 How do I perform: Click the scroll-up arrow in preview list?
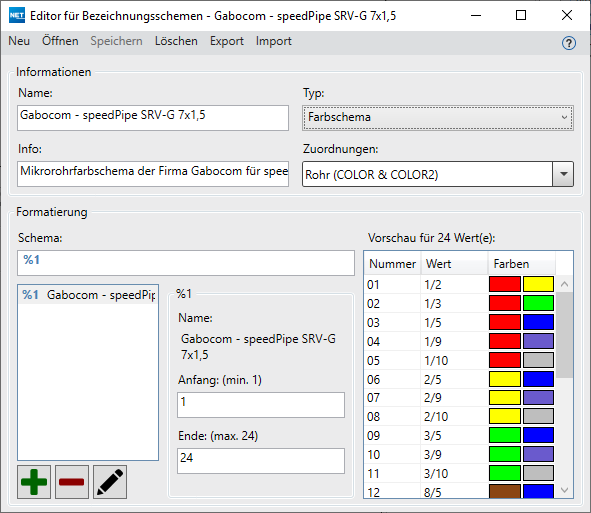click(564, 284)
